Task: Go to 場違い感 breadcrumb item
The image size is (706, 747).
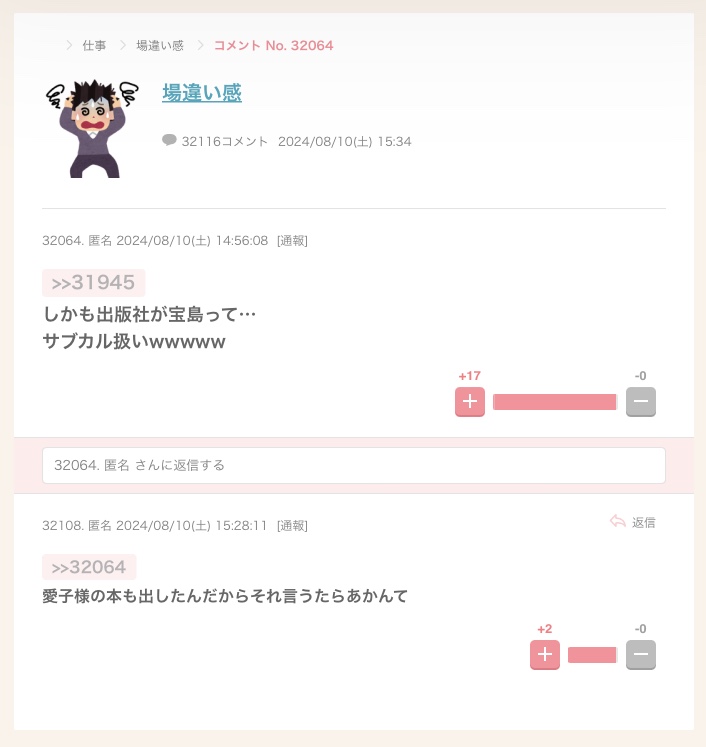Action: 160,46
